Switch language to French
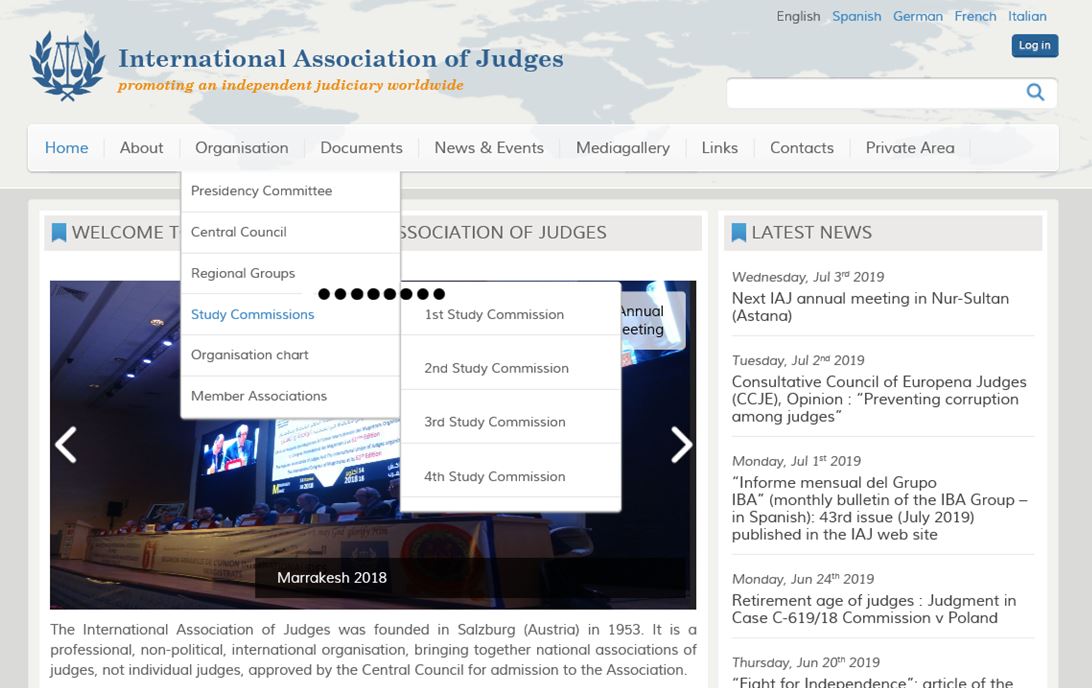1092x688 pixels. (974, 16)
